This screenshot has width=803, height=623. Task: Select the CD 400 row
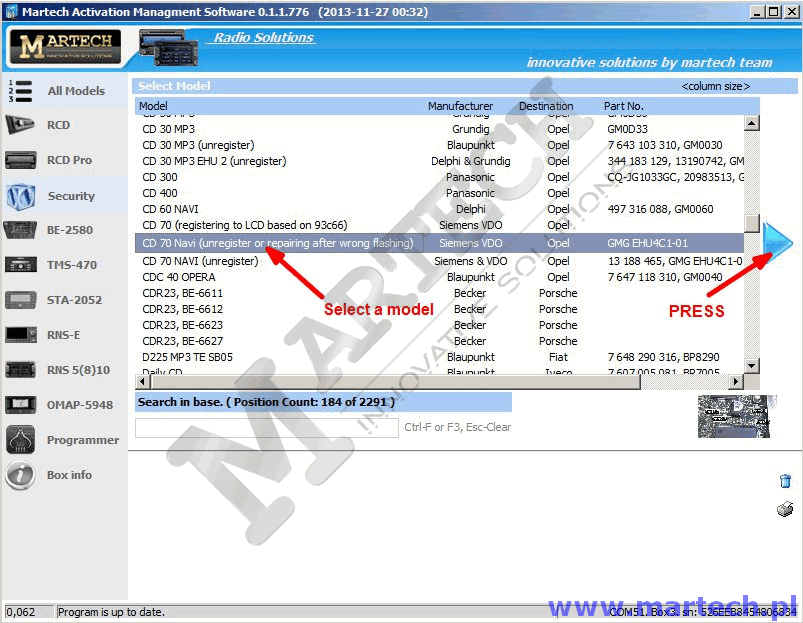click(439, 193)
